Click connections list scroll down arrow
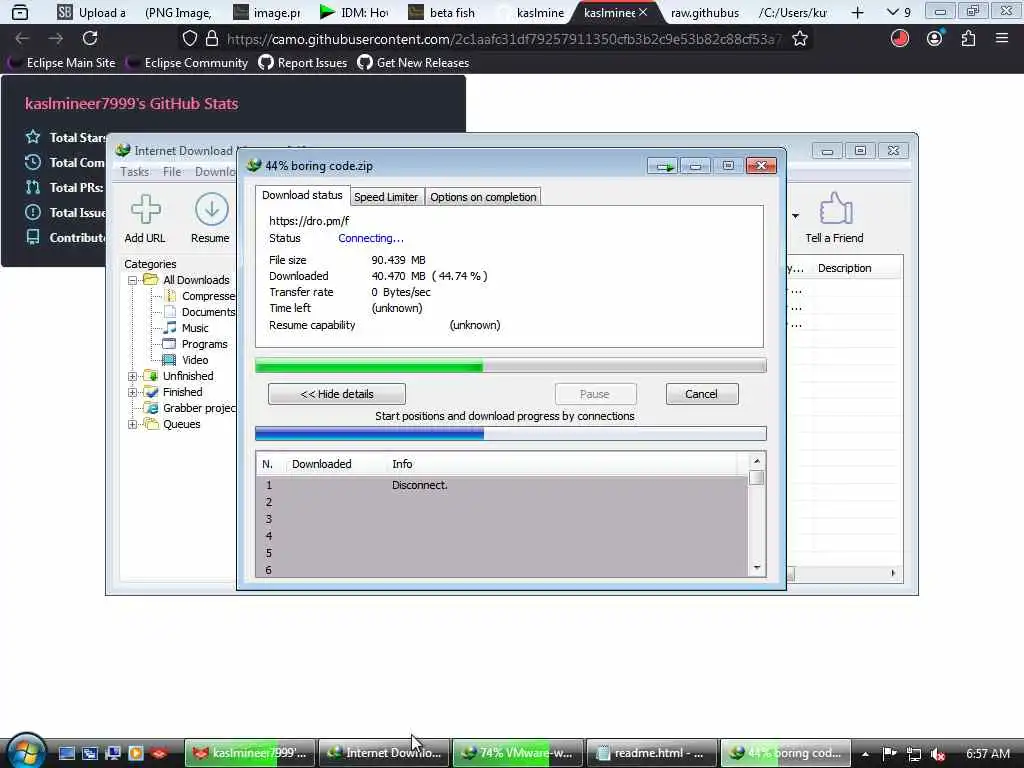 (757, 568)
